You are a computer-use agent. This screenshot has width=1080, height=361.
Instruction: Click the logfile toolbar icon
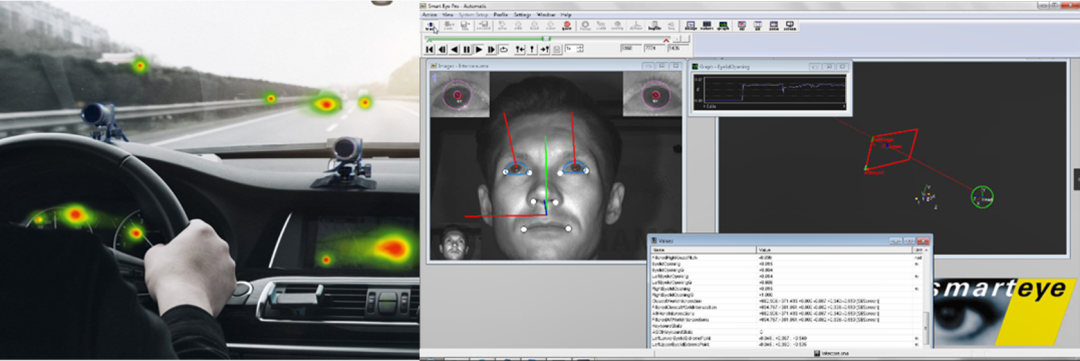pos(654,25)
